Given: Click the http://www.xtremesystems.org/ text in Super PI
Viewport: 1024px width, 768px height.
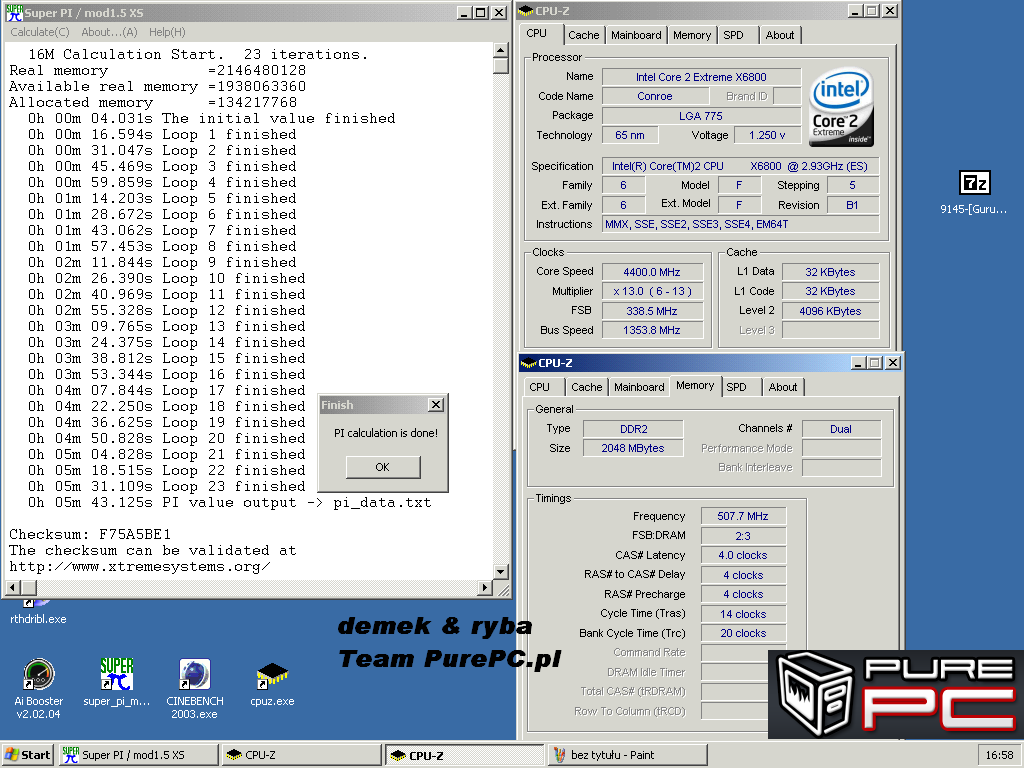Looking at the screenshot, I should pyautogui.click(x=140, y=566).
